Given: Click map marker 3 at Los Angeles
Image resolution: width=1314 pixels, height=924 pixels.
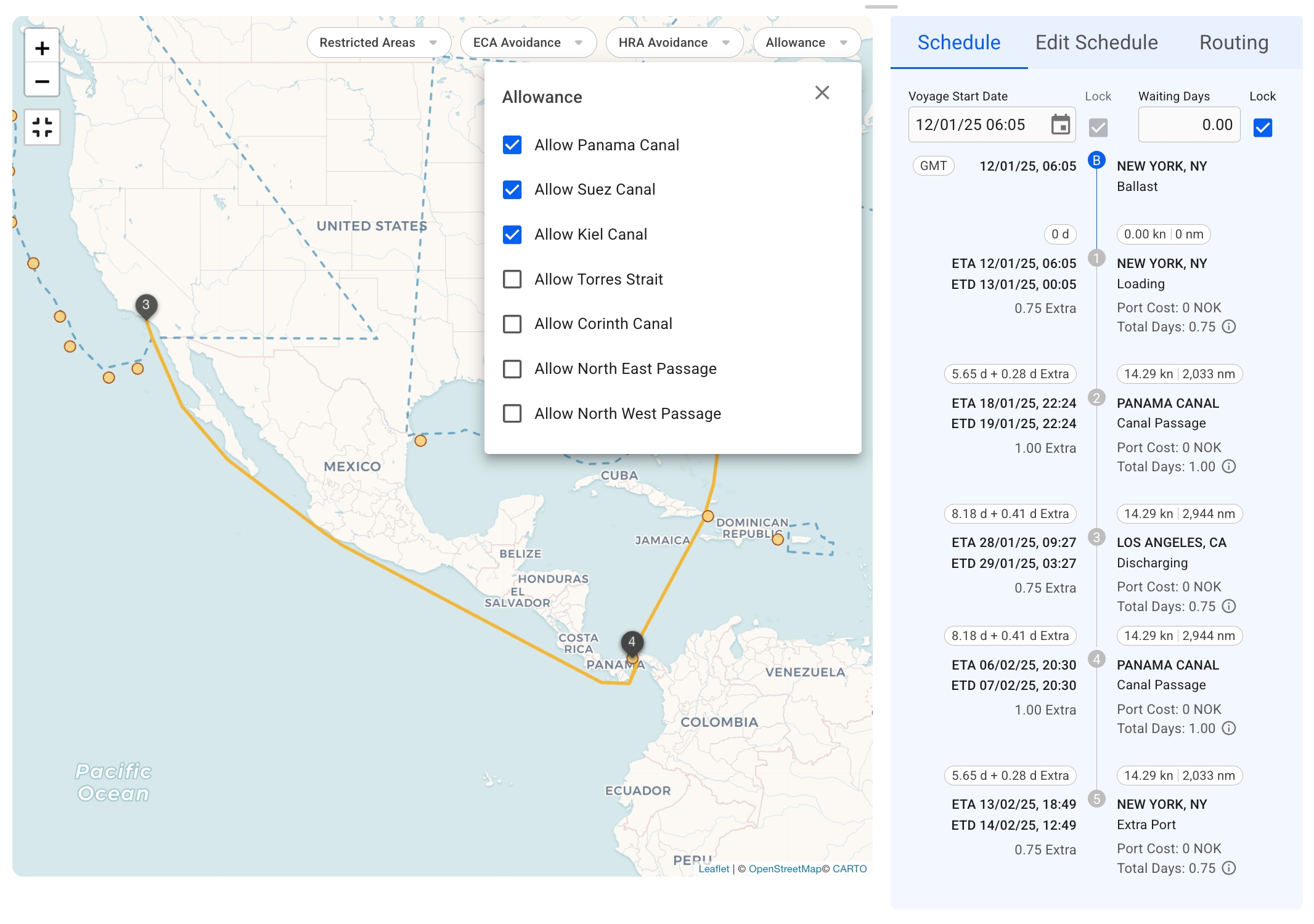Looking at the screenshot, I should click(x=146, y=305).
